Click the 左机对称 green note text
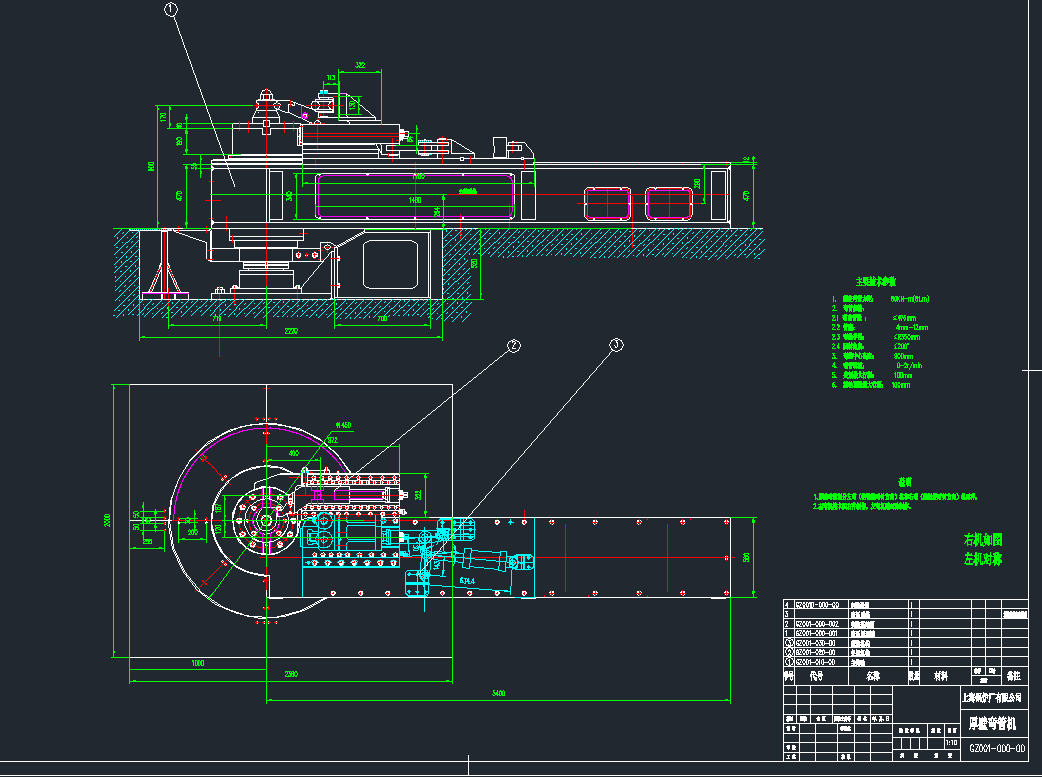The image size is (1042, 777). pos(982,558)
